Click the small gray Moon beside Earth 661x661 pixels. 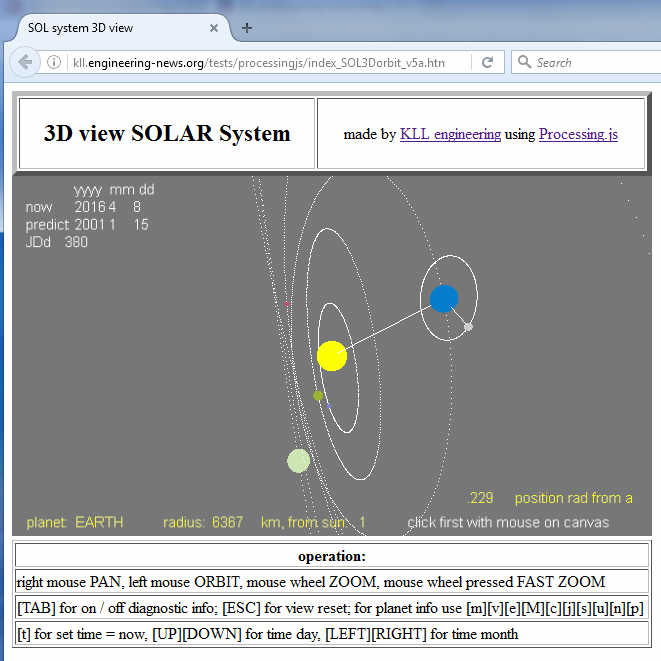tap(468, 327)
